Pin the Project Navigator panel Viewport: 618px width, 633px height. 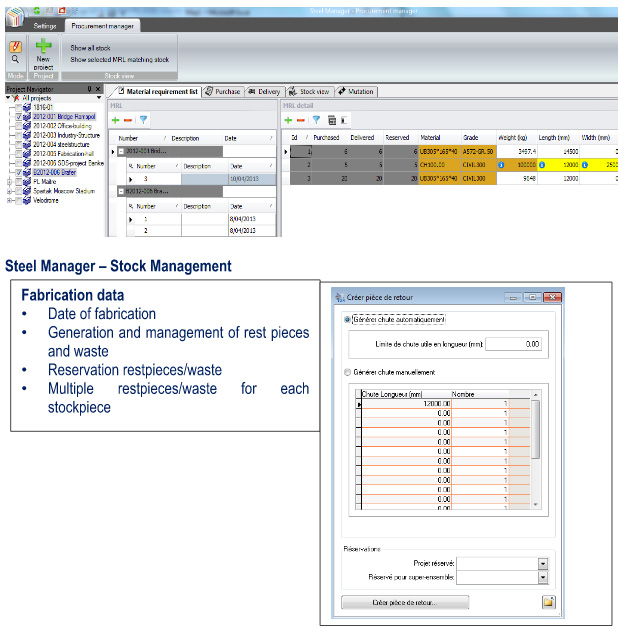(90, 88)
